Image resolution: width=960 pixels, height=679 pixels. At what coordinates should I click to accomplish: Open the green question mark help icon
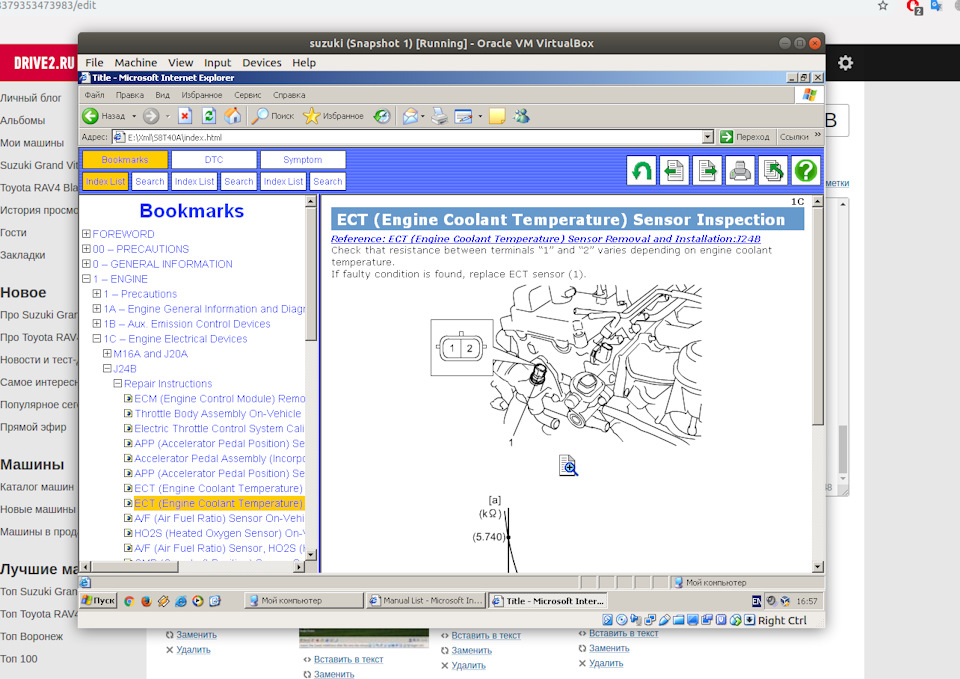tap(806, 171)
